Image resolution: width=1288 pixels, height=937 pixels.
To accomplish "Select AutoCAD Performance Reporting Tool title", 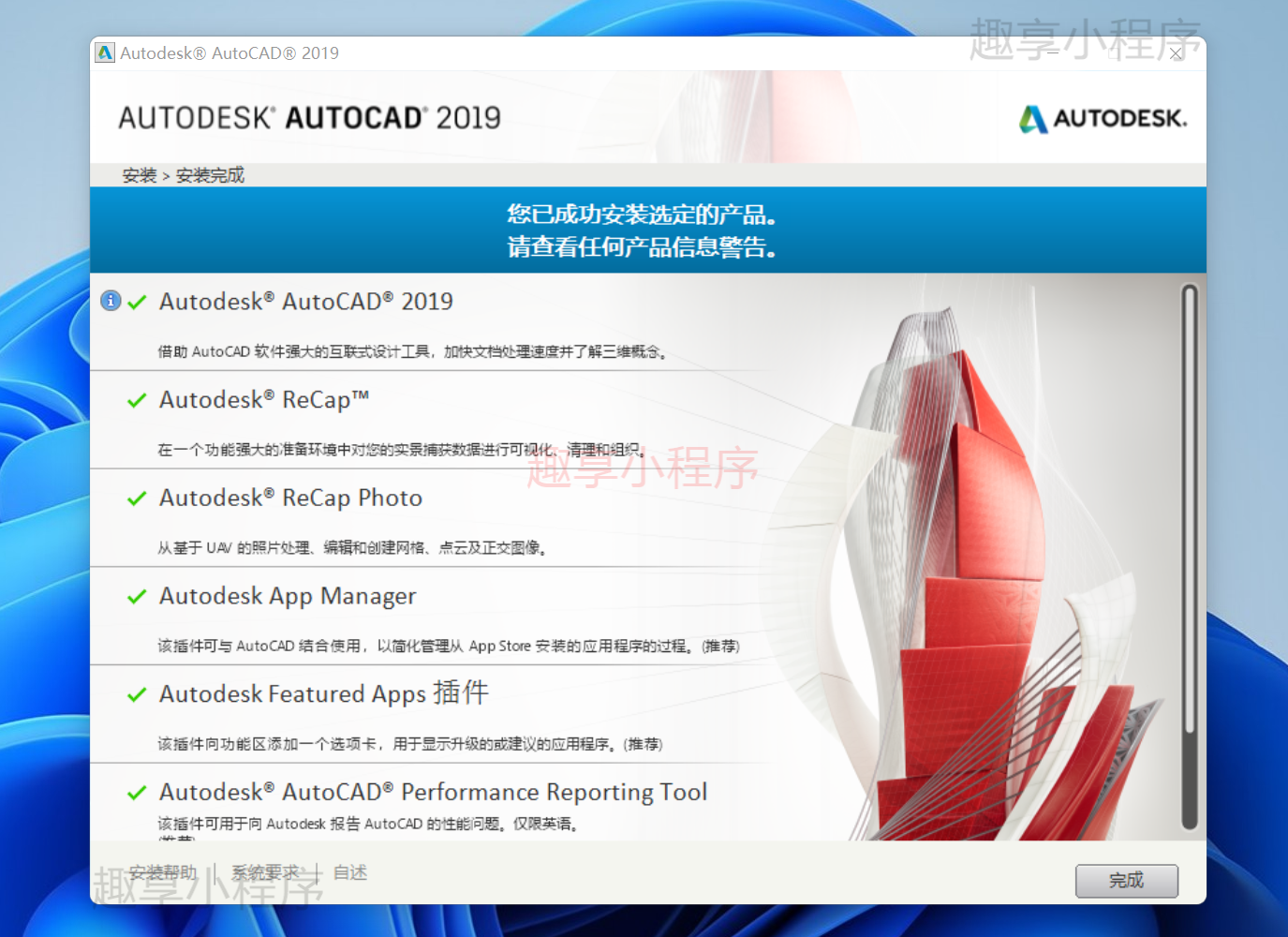I will [x=434, y=793].
